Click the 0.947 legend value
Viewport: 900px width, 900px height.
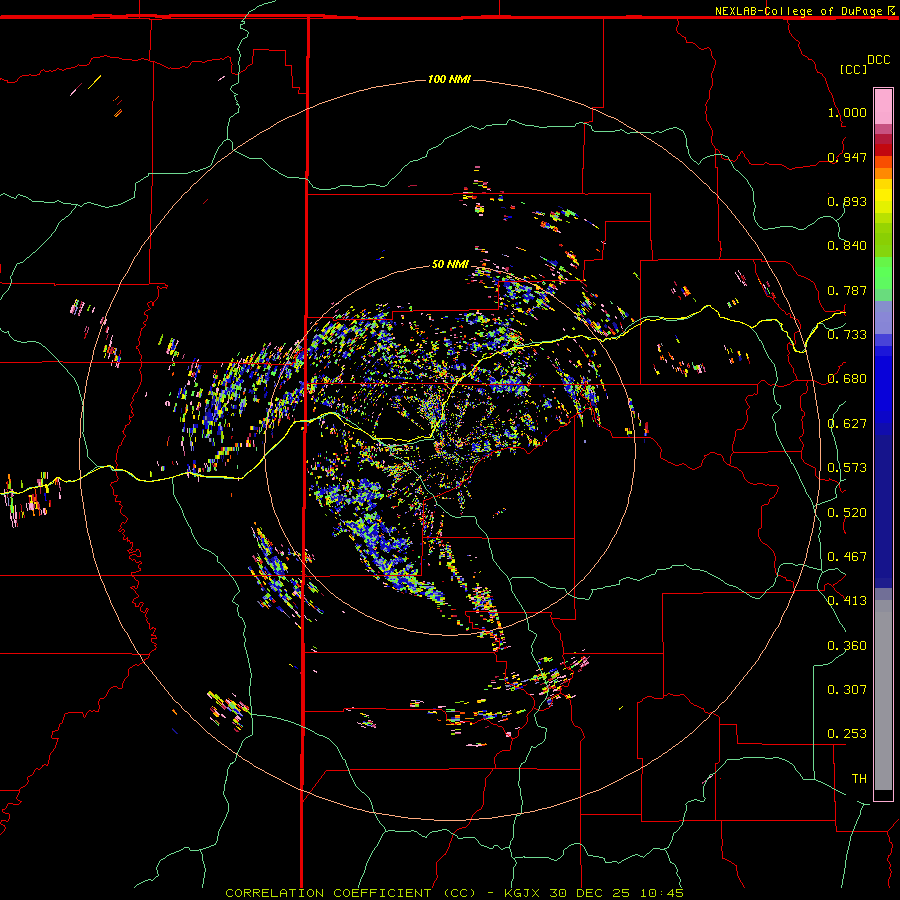point(847,157)
